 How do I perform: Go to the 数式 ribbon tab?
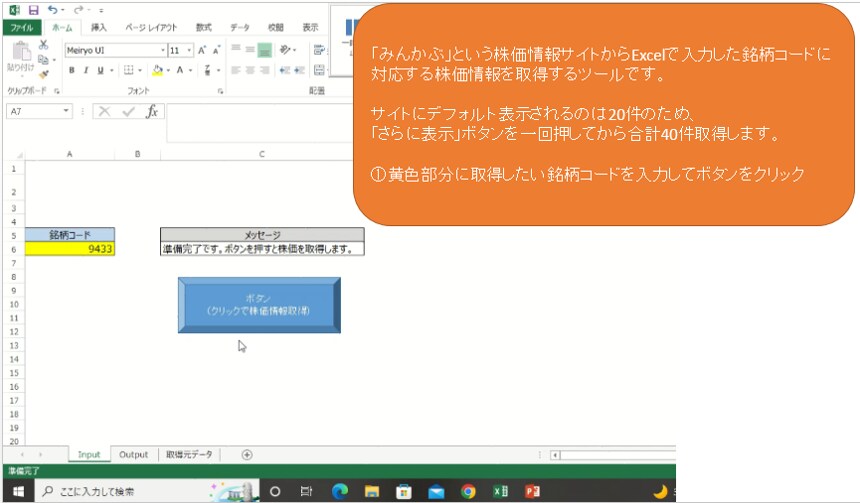203,27
